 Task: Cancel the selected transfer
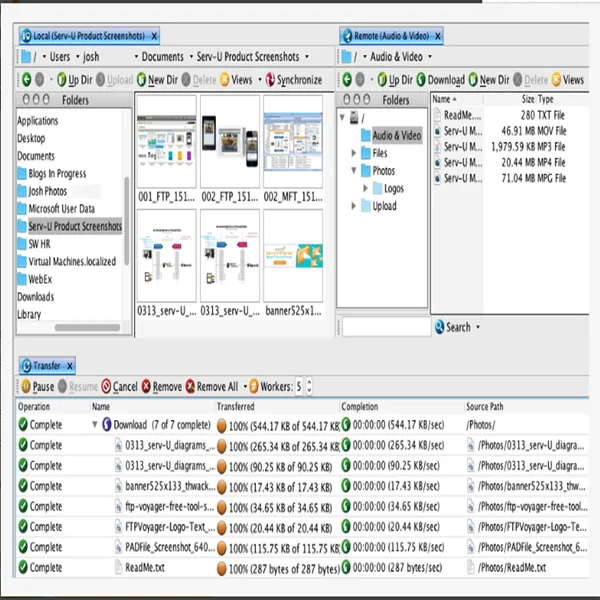[x=119, y=386]
